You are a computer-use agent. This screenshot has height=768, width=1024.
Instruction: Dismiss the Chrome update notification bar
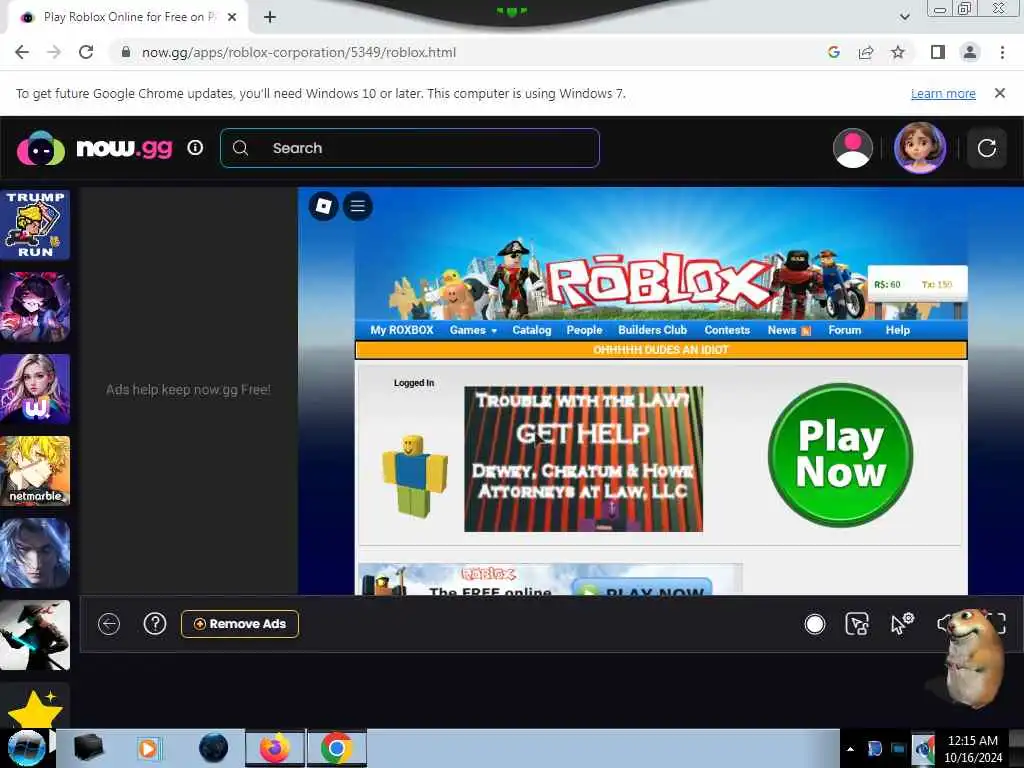[x=999, y=93]
